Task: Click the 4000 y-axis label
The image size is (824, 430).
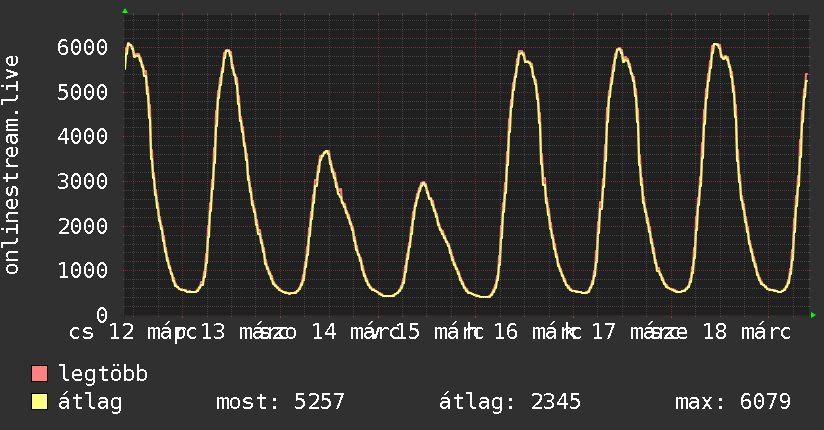Action: tap(83, 137)
